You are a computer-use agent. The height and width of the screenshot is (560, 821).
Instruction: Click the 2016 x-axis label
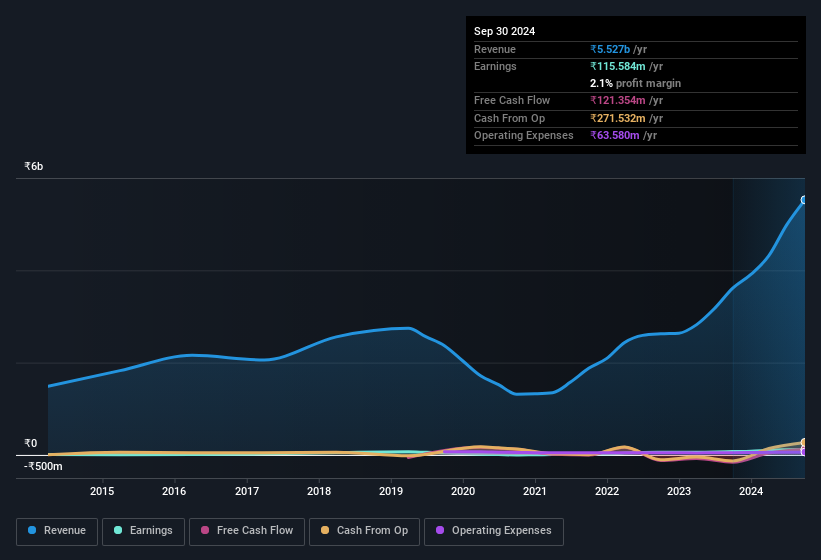coord(174,491)
